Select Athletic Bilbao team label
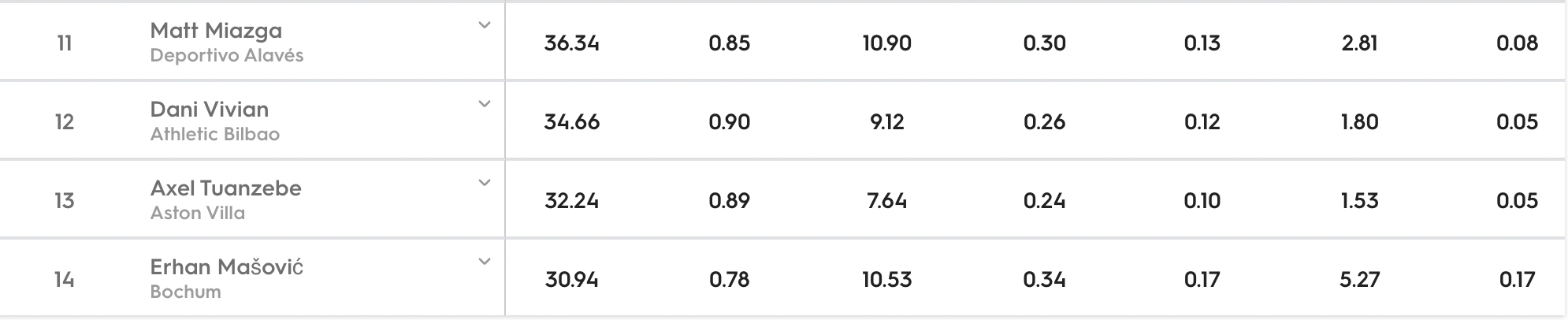The height and width of the screenshot is (320, 1568). tap(215, 135)
